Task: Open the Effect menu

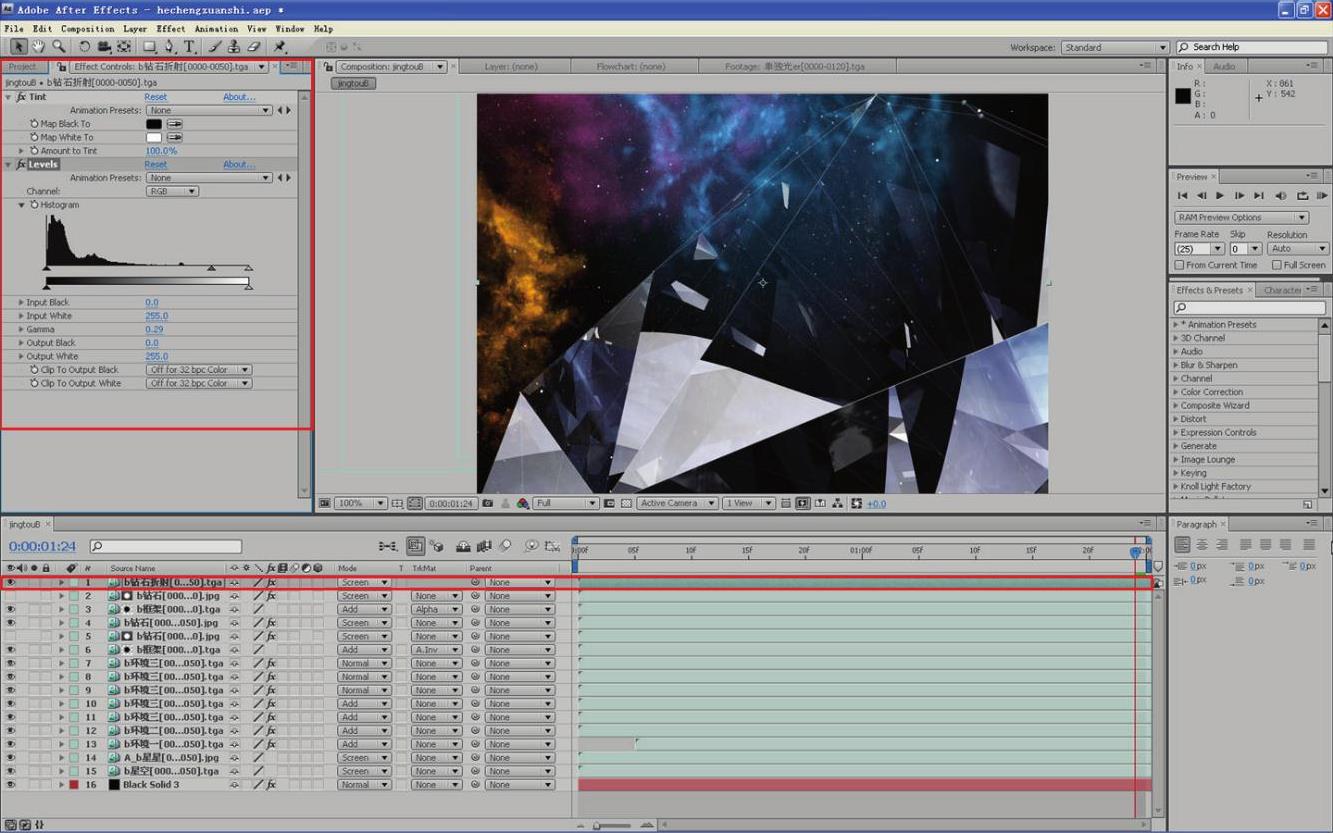Action: point(171,29)
